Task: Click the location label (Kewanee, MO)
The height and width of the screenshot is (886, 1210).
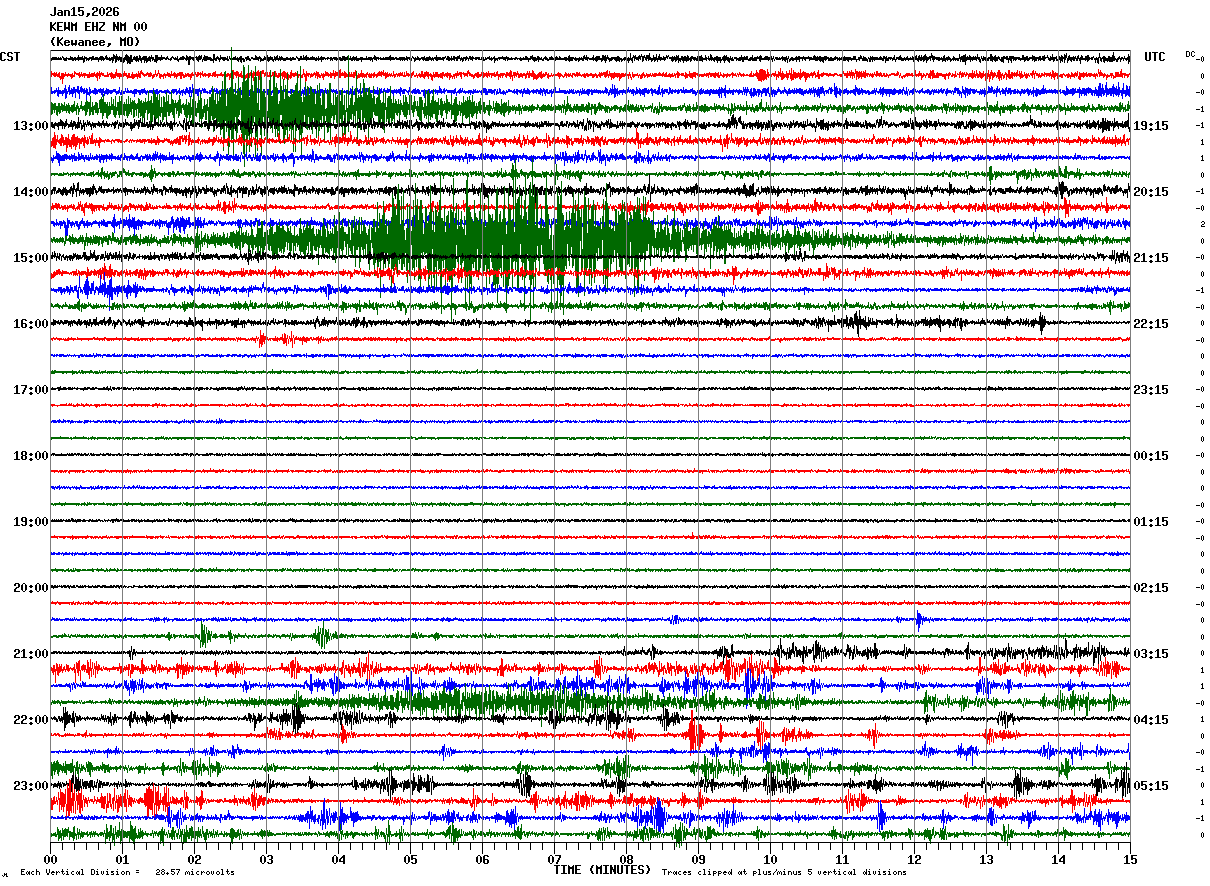Action: (95, 42)
